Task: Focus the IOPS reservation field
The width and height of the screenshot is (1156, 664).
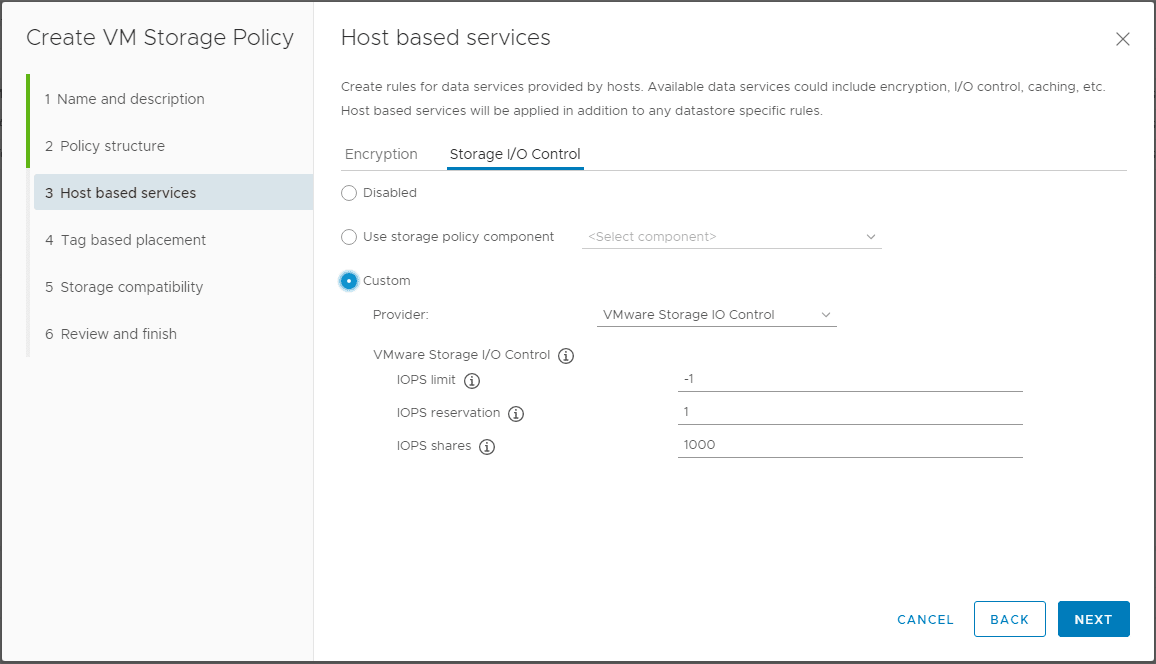Action: [x=850, y=412]
